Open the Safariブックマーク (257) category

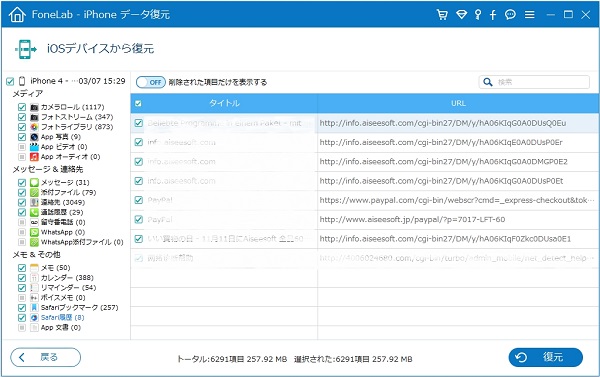80,308
